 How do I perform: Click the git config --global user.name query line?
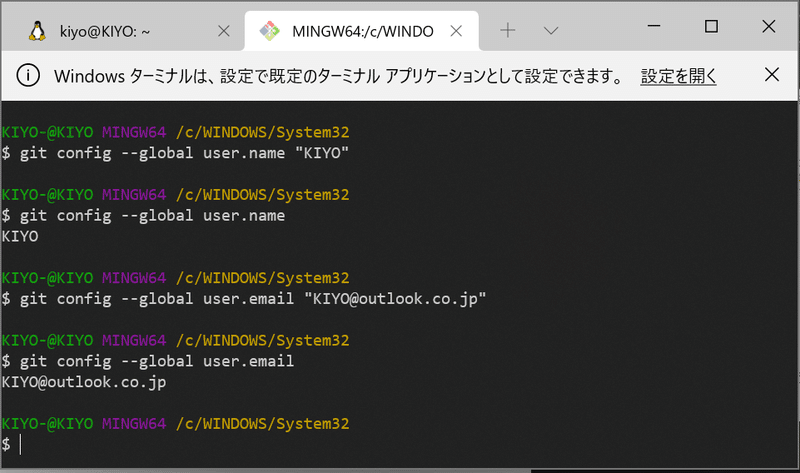point(143,216)
